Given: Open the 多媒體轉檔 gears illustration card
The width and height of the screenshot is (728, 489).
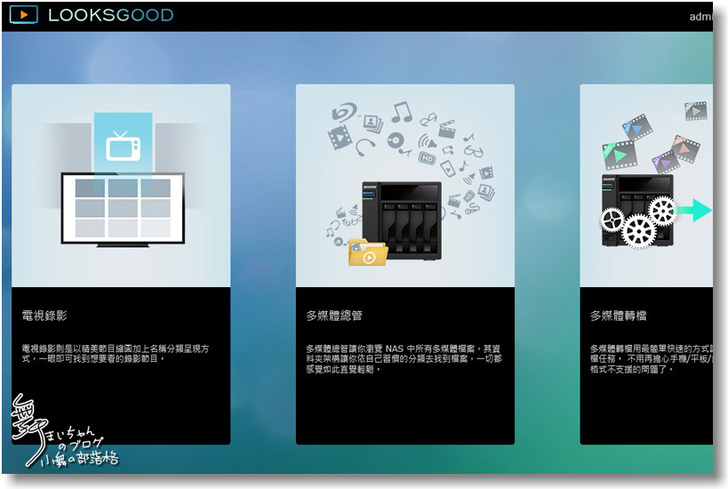Looking at the screenshot, I should pos(646,185).
